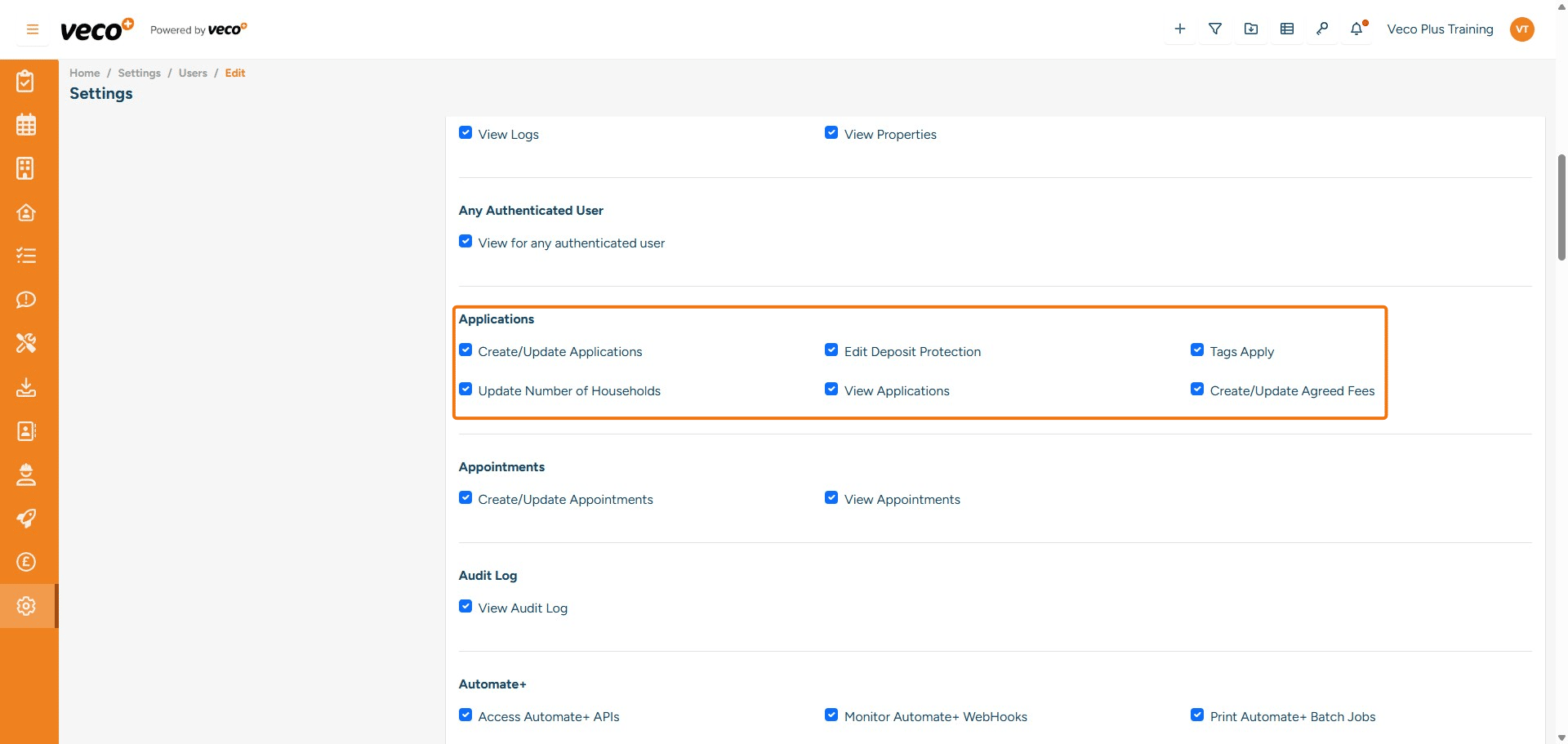Disable the View Audit Log permission
1568x744 pixels.
[x=465, y=607]
